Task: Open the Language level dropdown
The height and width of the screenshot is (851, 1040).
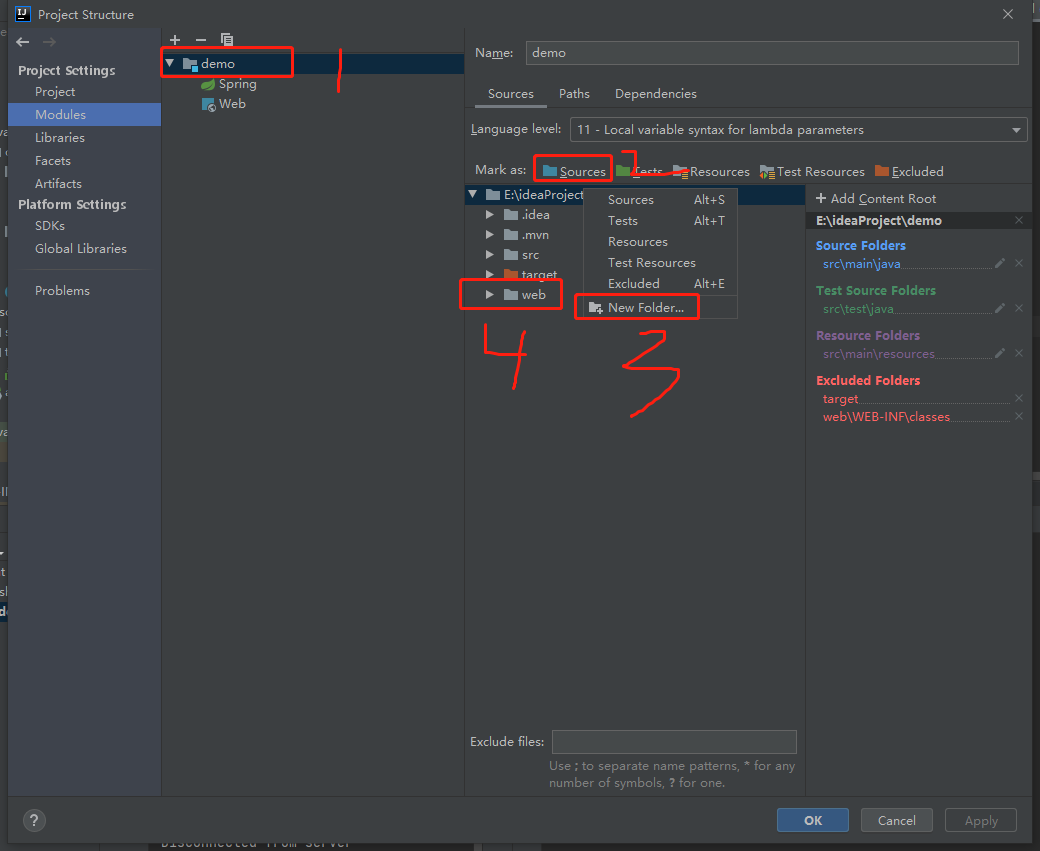Action: coord(1014,129)
